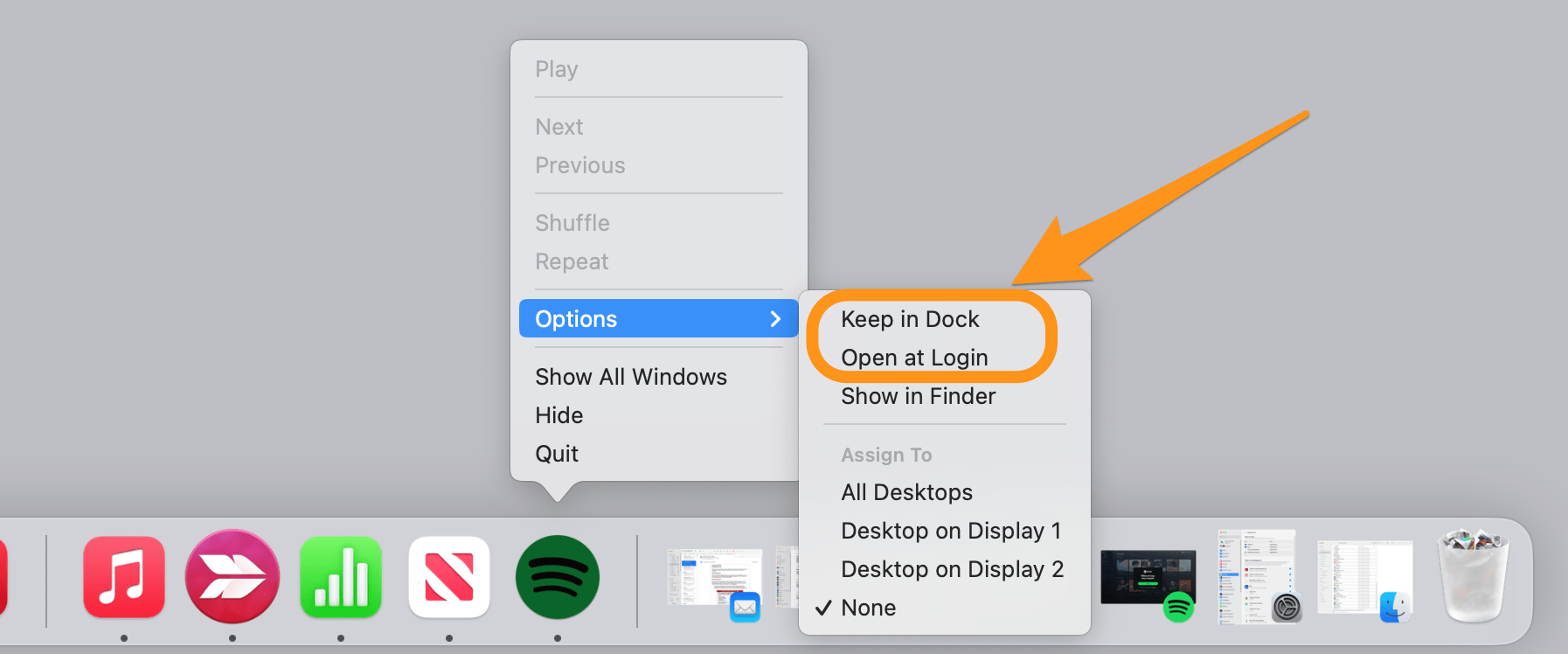Launch Skitch from the Dock
The image size is (1568, 654).
click(x=232, y=577)
